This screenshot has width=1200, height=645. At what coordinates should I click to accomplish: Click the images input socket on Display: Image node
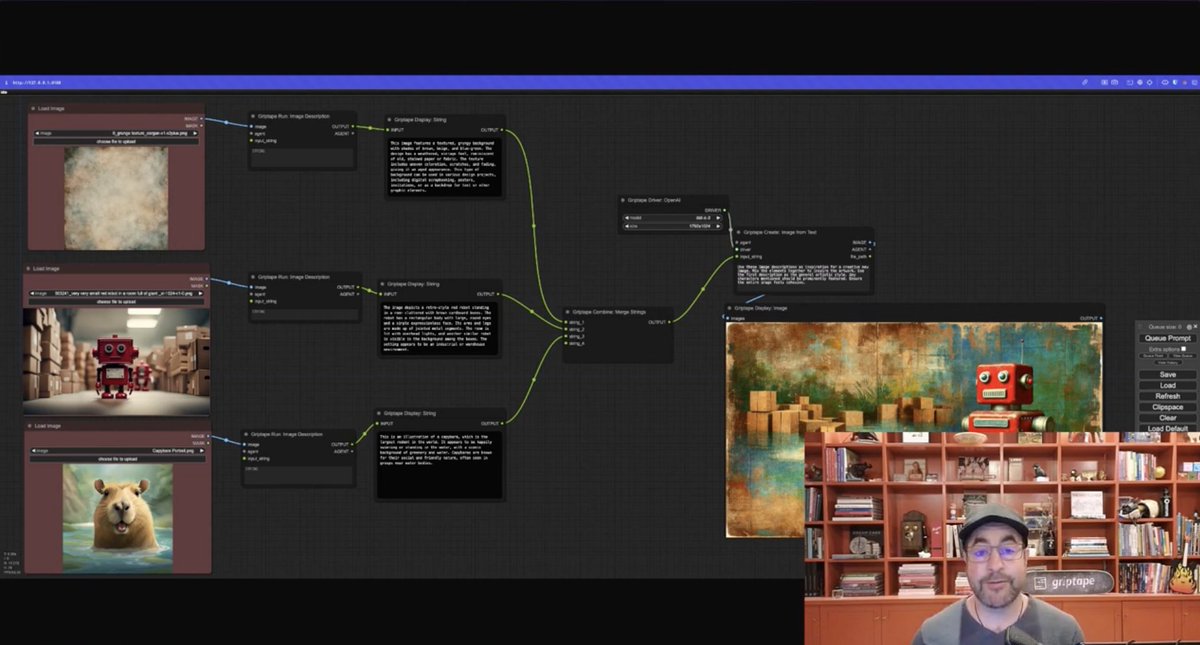(729, 318)
